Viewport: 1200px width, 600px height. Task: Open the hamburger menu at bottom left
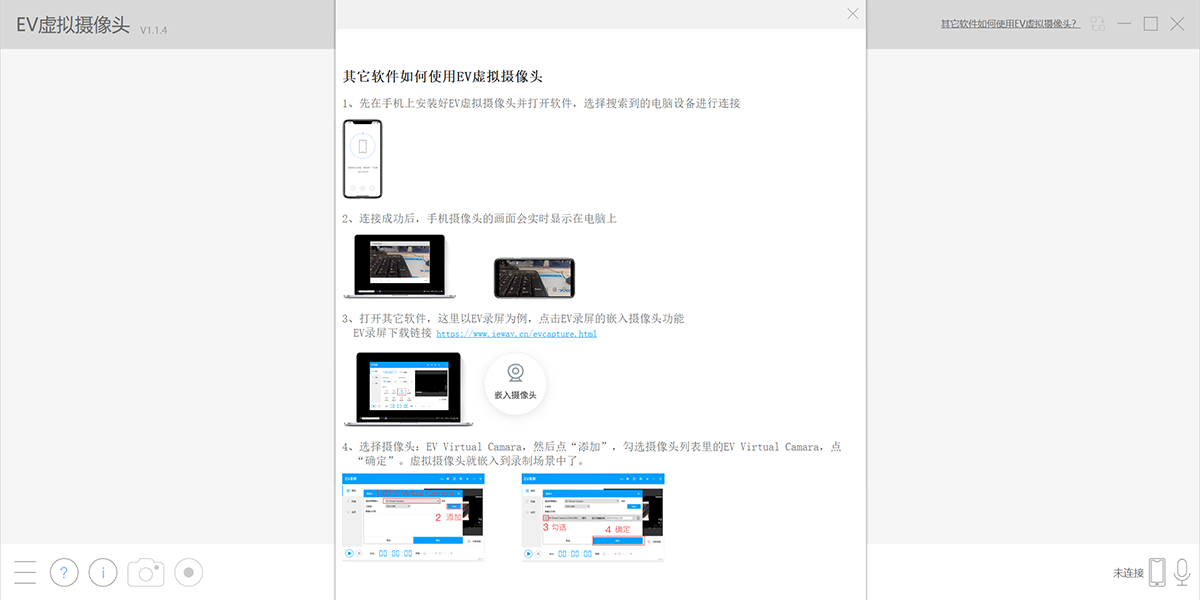(25, 572)
